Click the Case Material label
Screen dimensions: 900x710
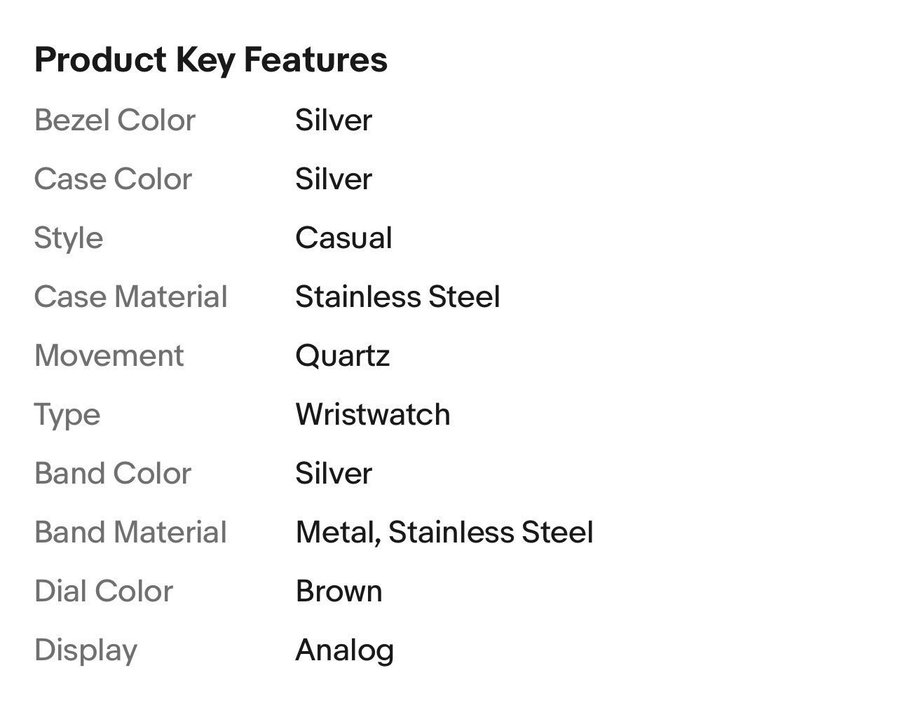pyautogui.click(x=131, y=297)
